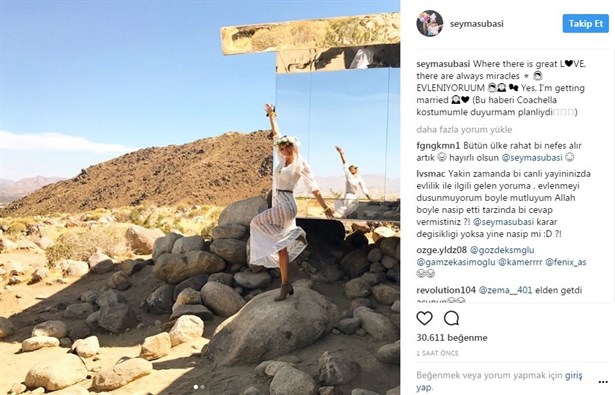
Task: Open the @gozdeksmglu mention
Action: pyautogui.click(x=502, y=250)
